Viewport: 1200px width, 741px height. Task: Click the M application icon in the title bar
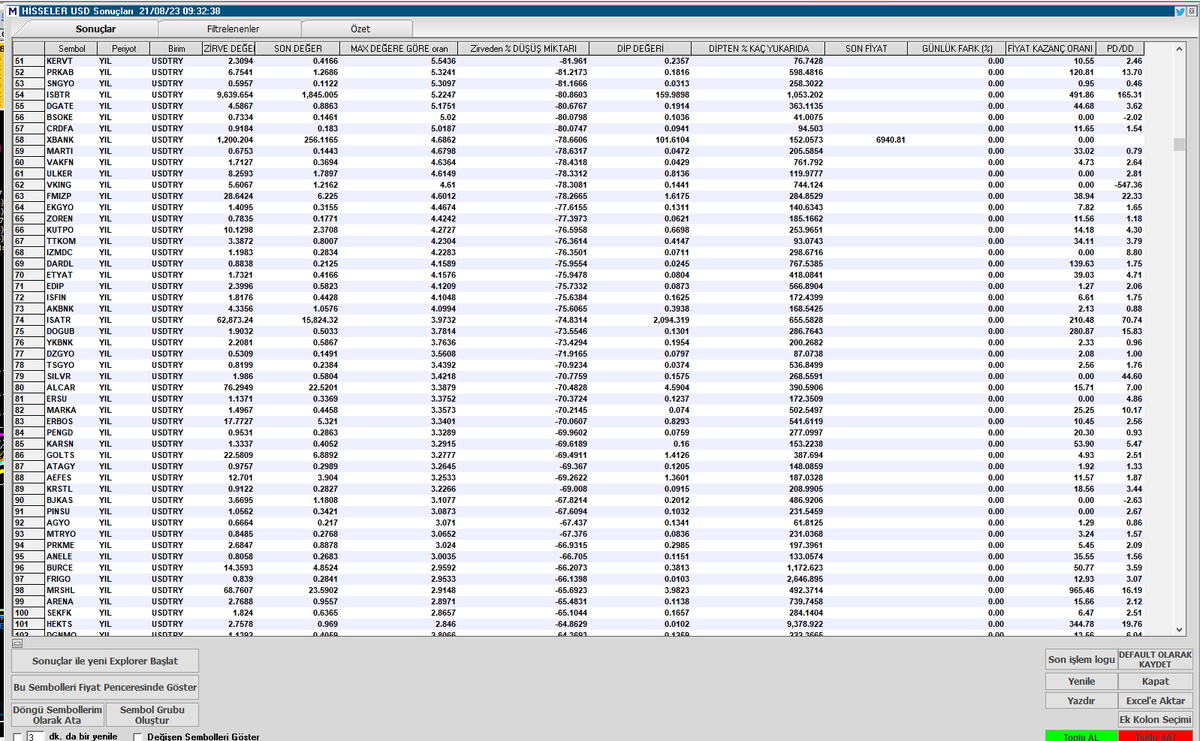click(11, 10)
